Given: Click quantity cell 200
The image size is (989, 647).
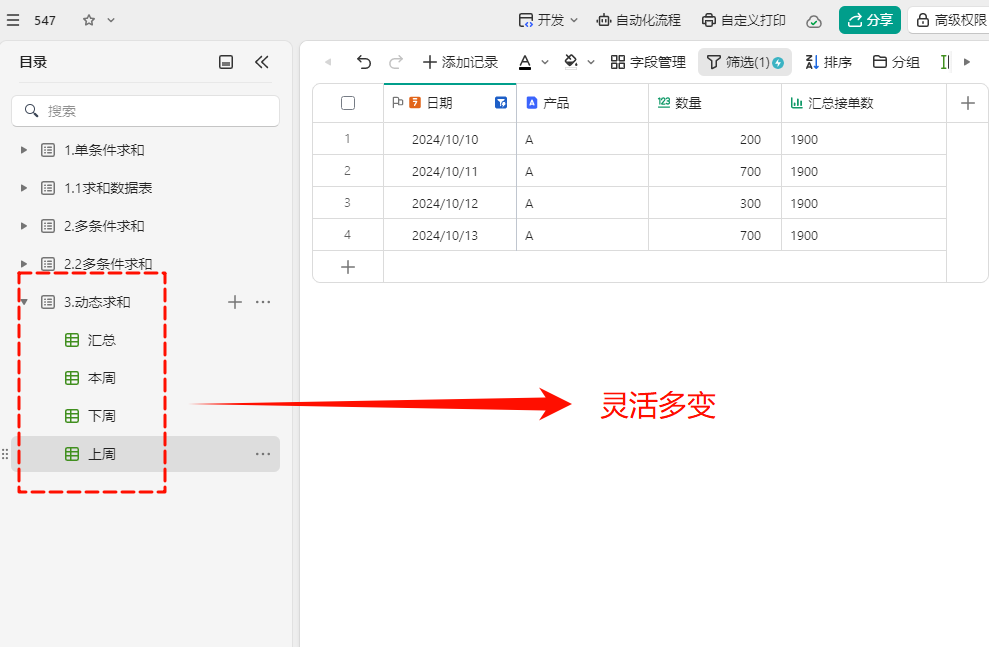Looking at the screenshot, I should pyautogui.click(x=715, y=139).
